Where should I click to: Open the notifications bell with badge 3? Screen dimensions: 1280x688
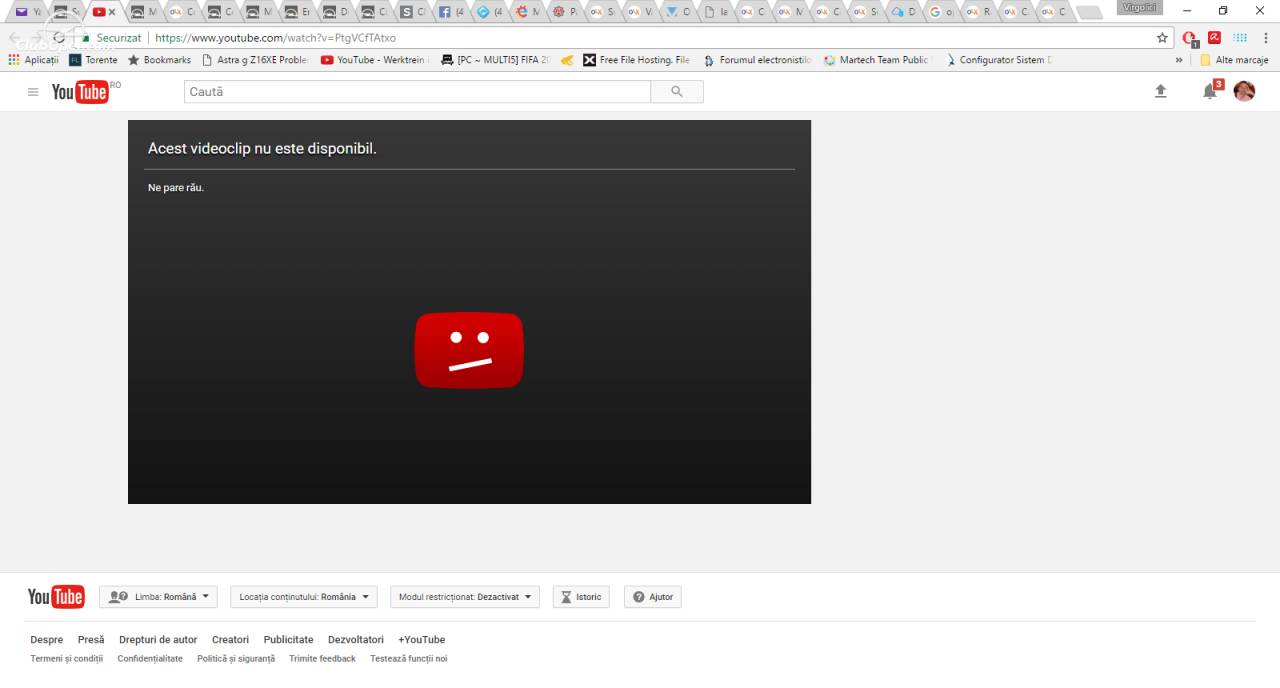tap(1211, 91)
